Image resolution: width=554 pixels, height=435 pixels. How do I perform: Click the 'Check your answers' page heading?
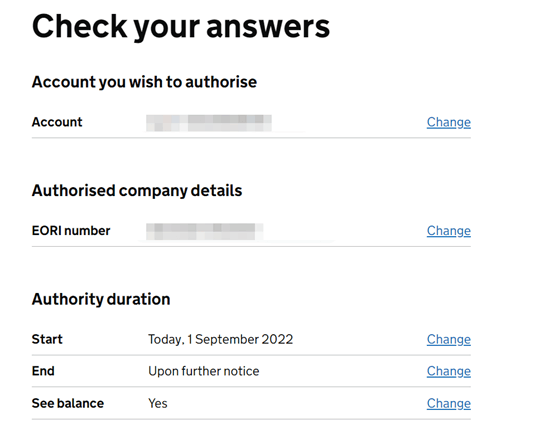[181, 27]
